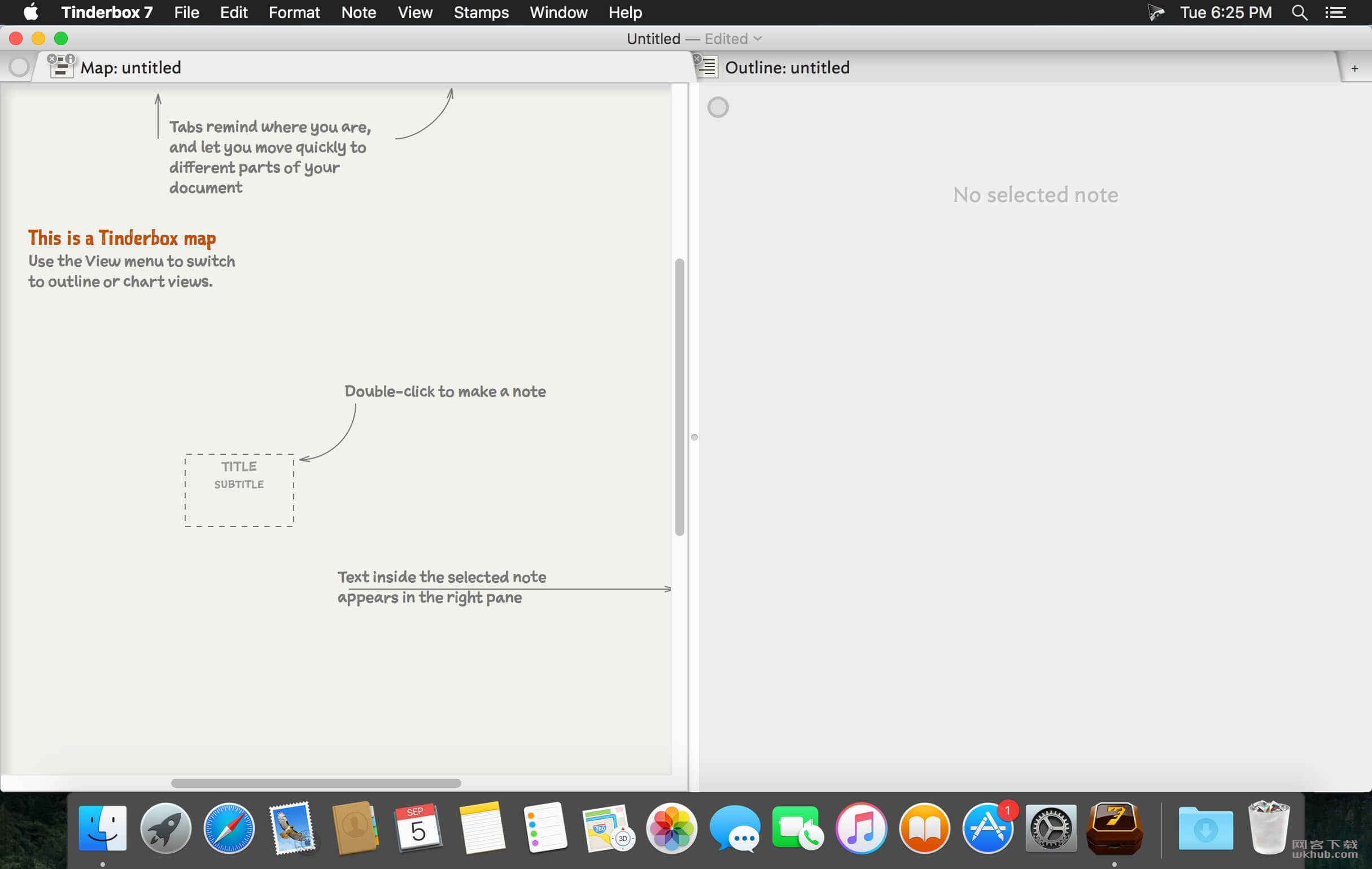Open the View menu
This screenshot has height=869, width=1372.
tap(415, 12)
